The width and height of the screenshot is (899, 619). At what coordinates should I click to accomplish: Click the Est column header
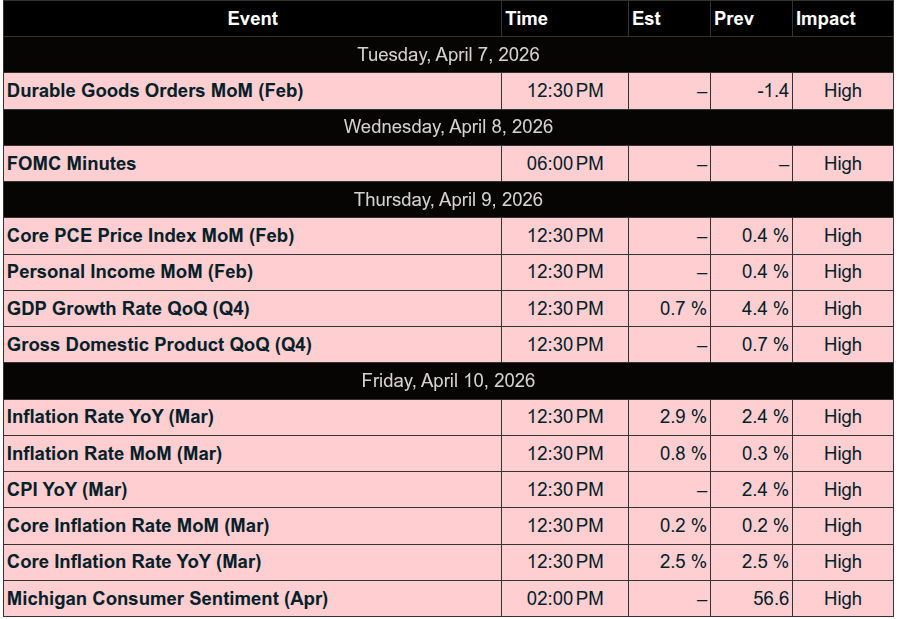pos(647,18)
